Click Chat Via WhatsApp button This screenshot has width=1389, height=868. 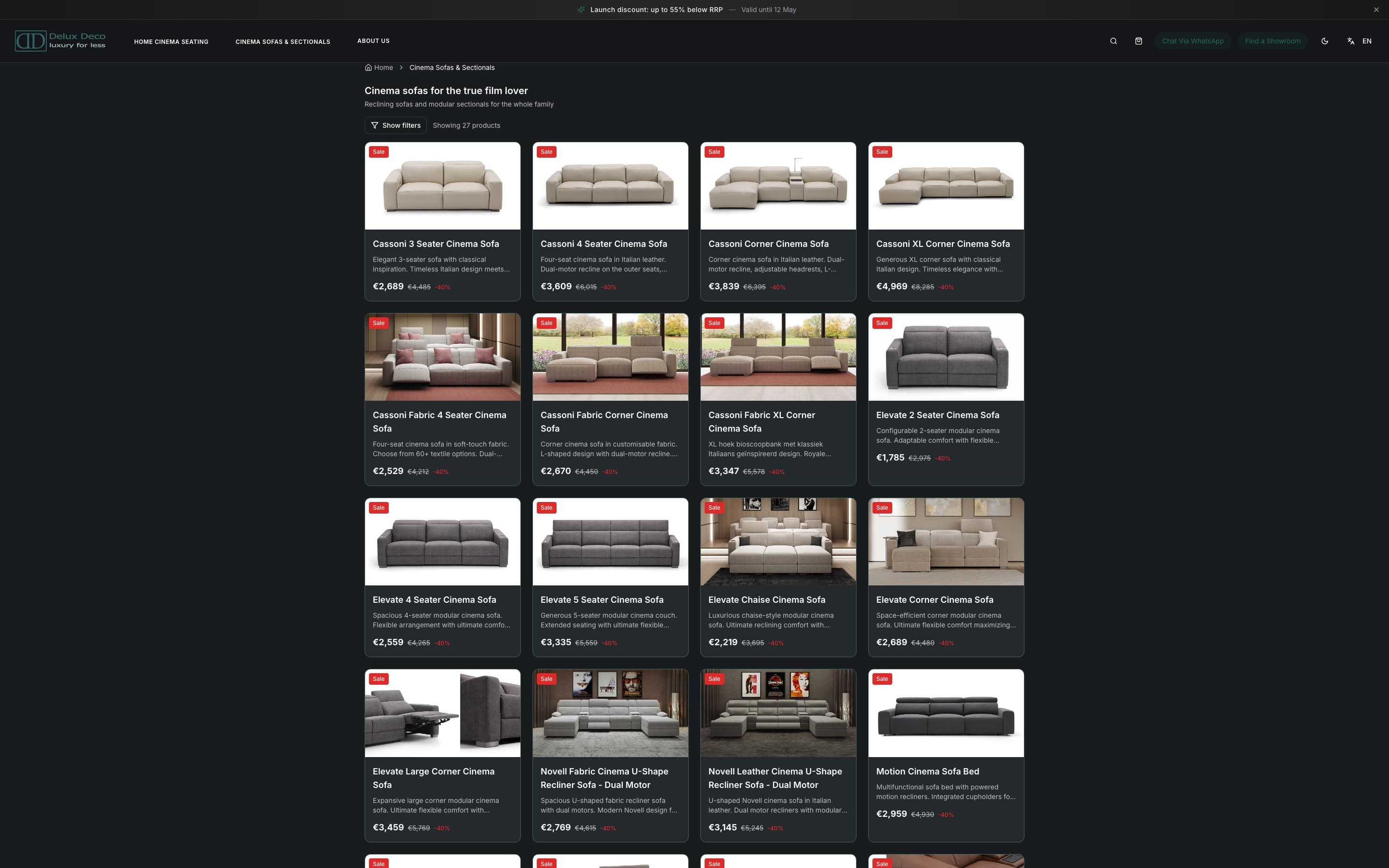tap(1192, 41)
